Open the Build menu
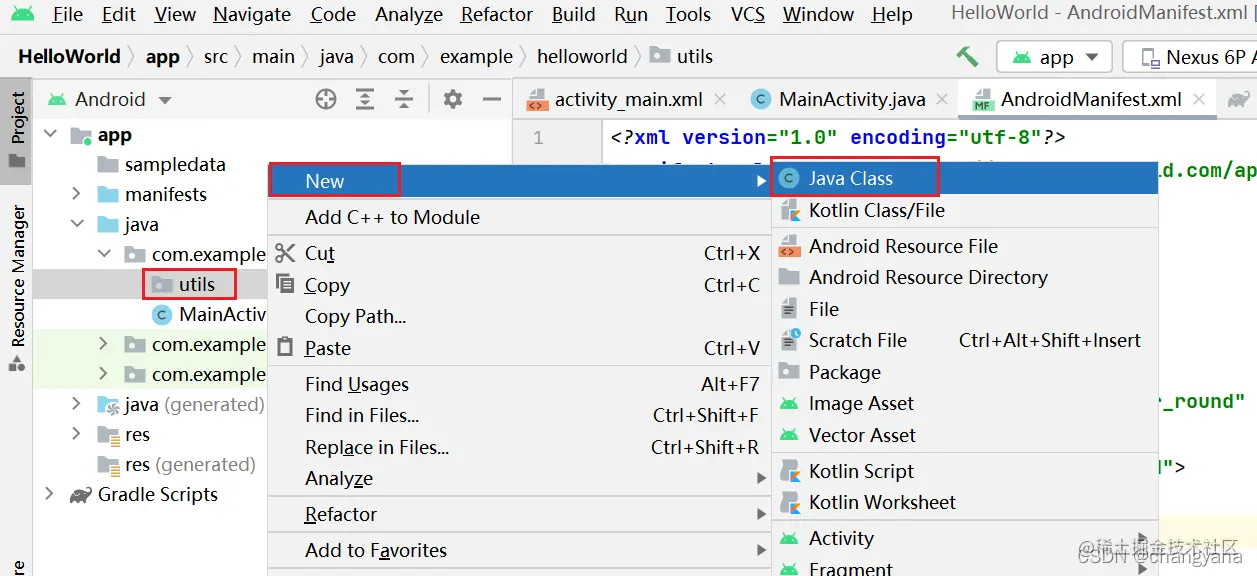This screenshot has width=1257, height=576. [574, 14]
